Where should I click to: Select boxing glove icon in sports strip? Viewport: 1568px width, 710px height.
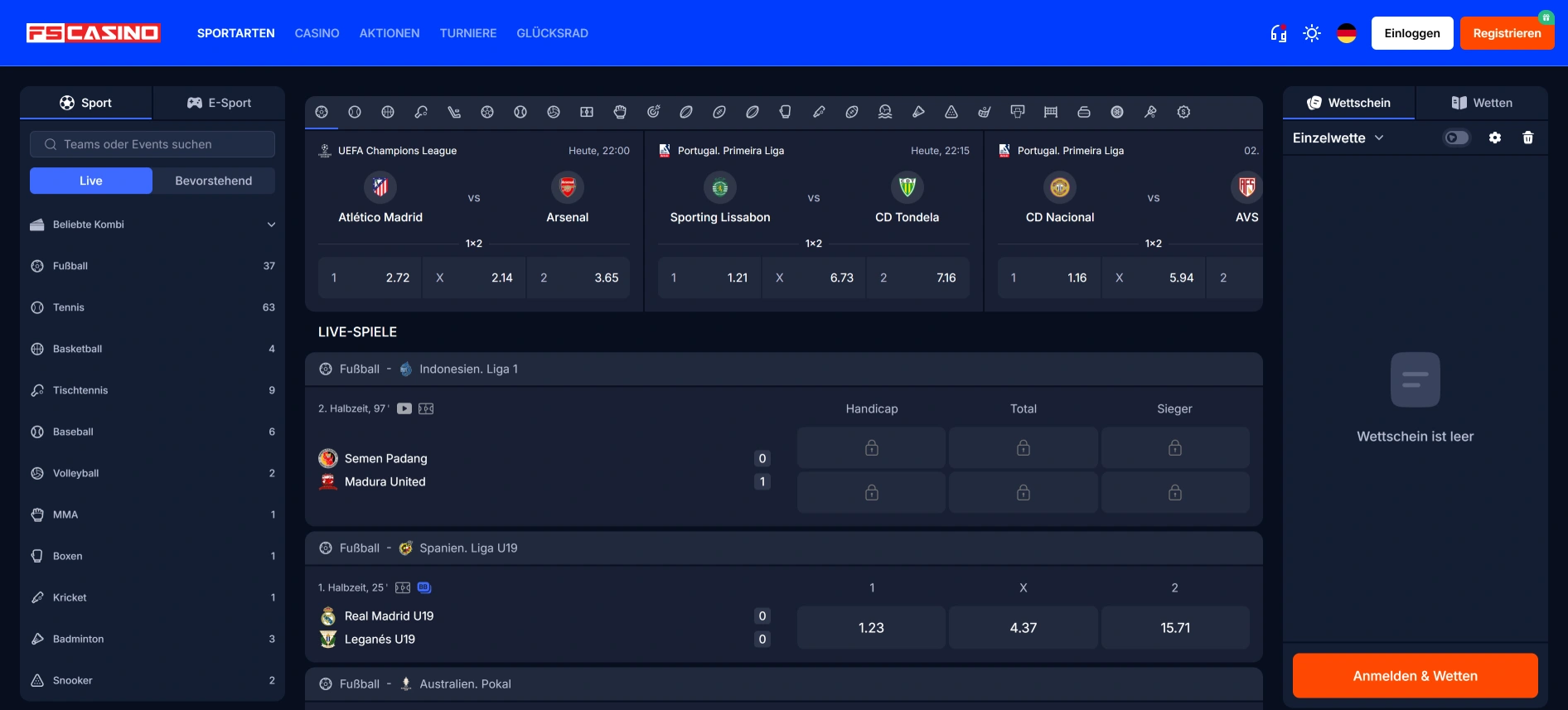click(x=786, y=112)
